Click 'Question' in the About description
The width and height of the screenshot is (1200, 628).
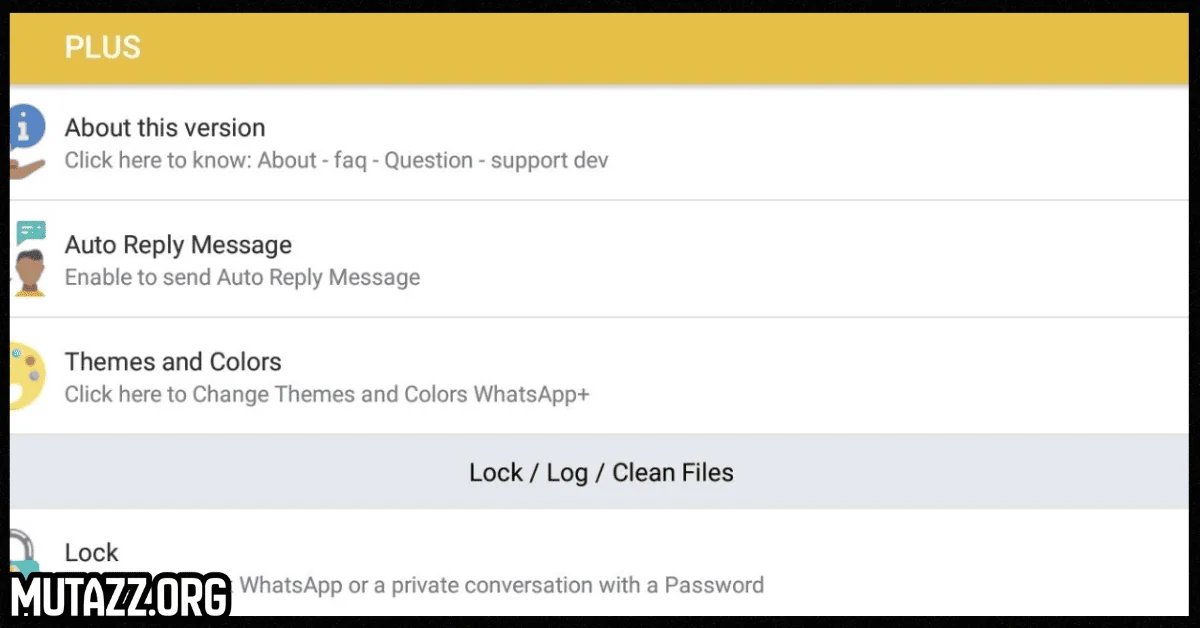pos(428,160)
